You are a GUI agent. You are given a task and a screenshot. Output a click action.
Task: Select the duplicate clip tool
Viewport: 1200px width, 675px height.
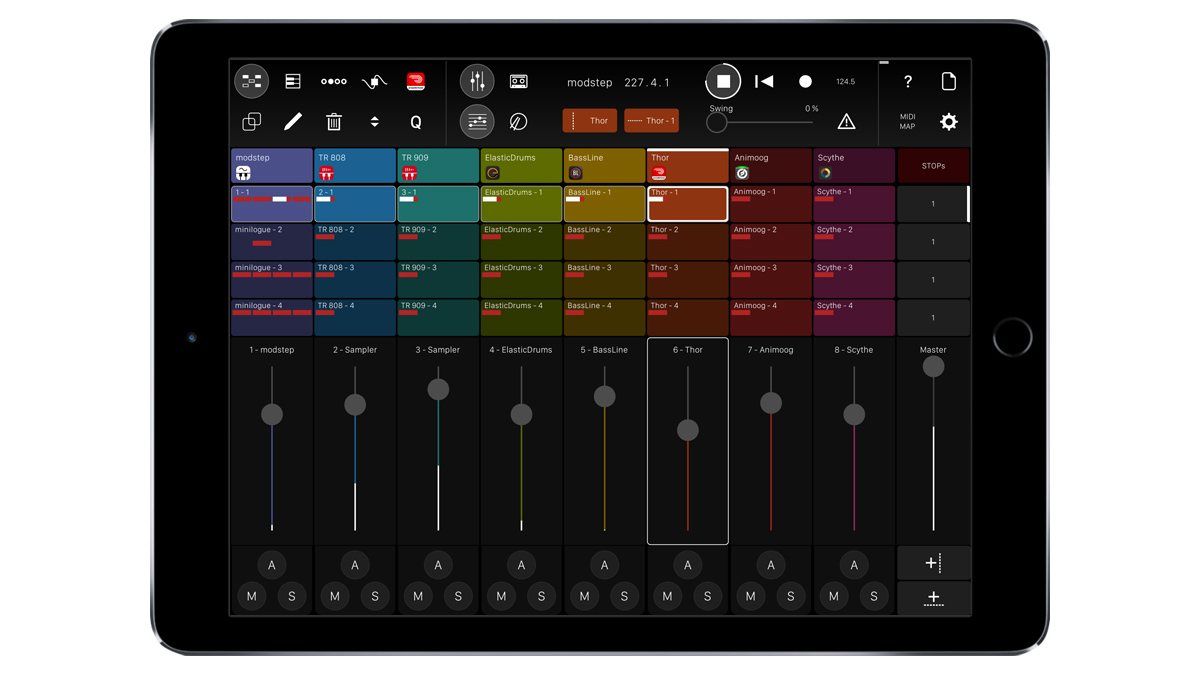[252, 122]
